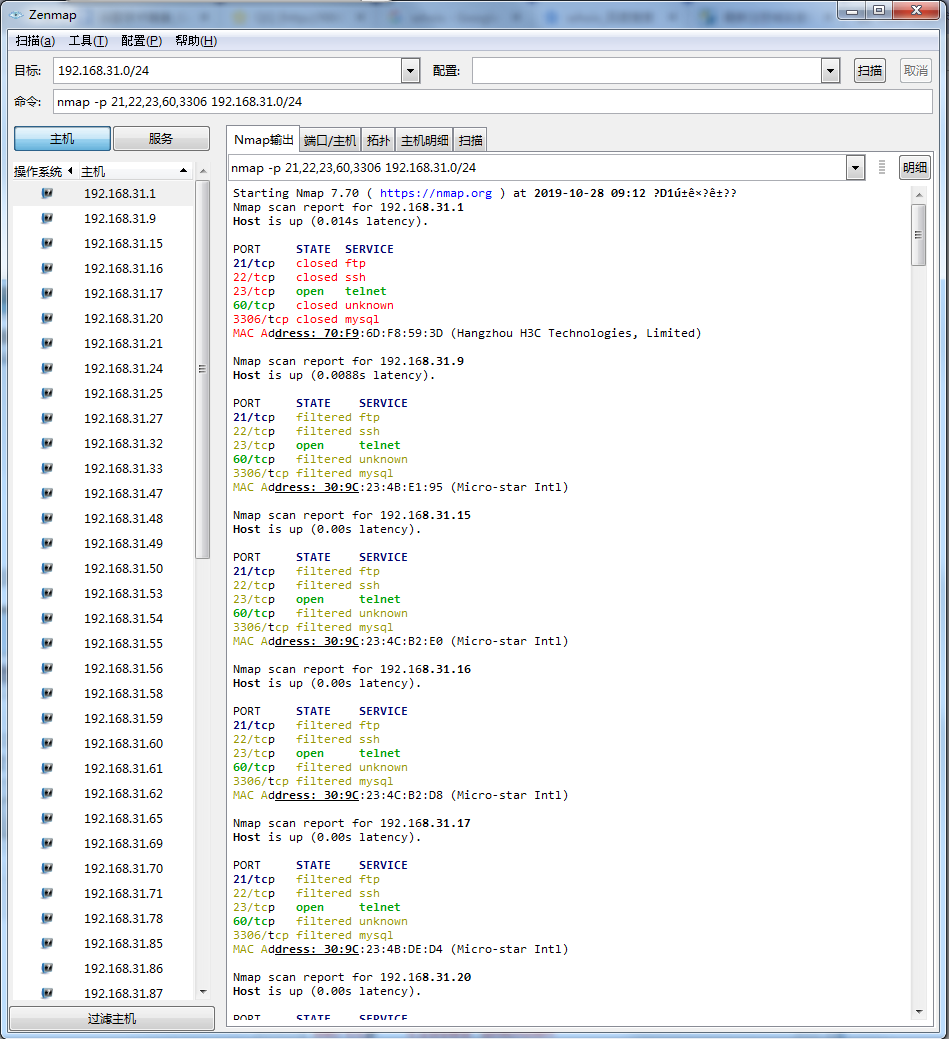949x1039 pixels.
Task: Expand the 目标 target dropdown arrow
Action: pos(411,70)
